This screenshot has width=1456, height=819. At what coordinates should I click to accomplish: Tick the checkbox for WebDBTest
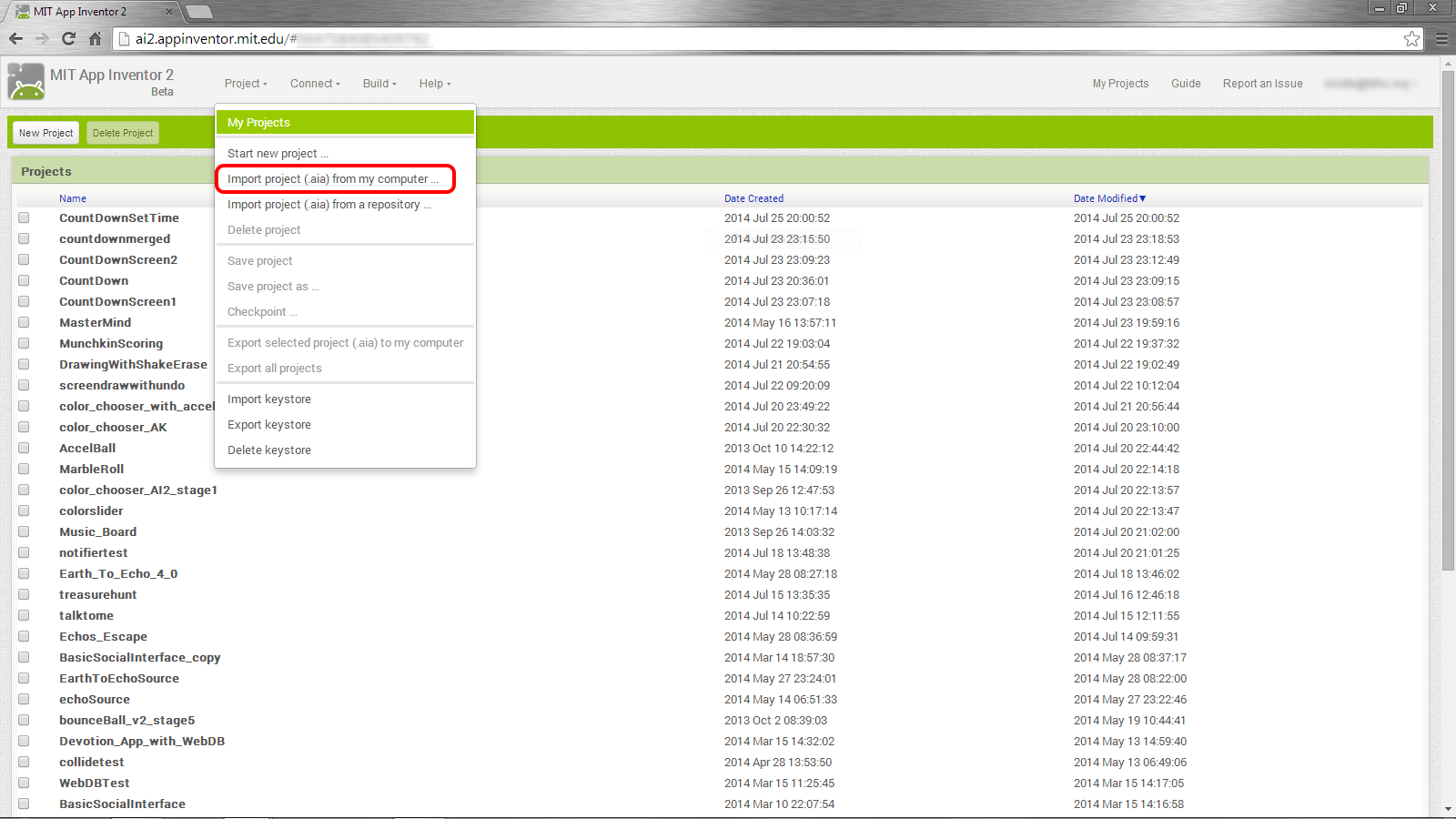24,784
